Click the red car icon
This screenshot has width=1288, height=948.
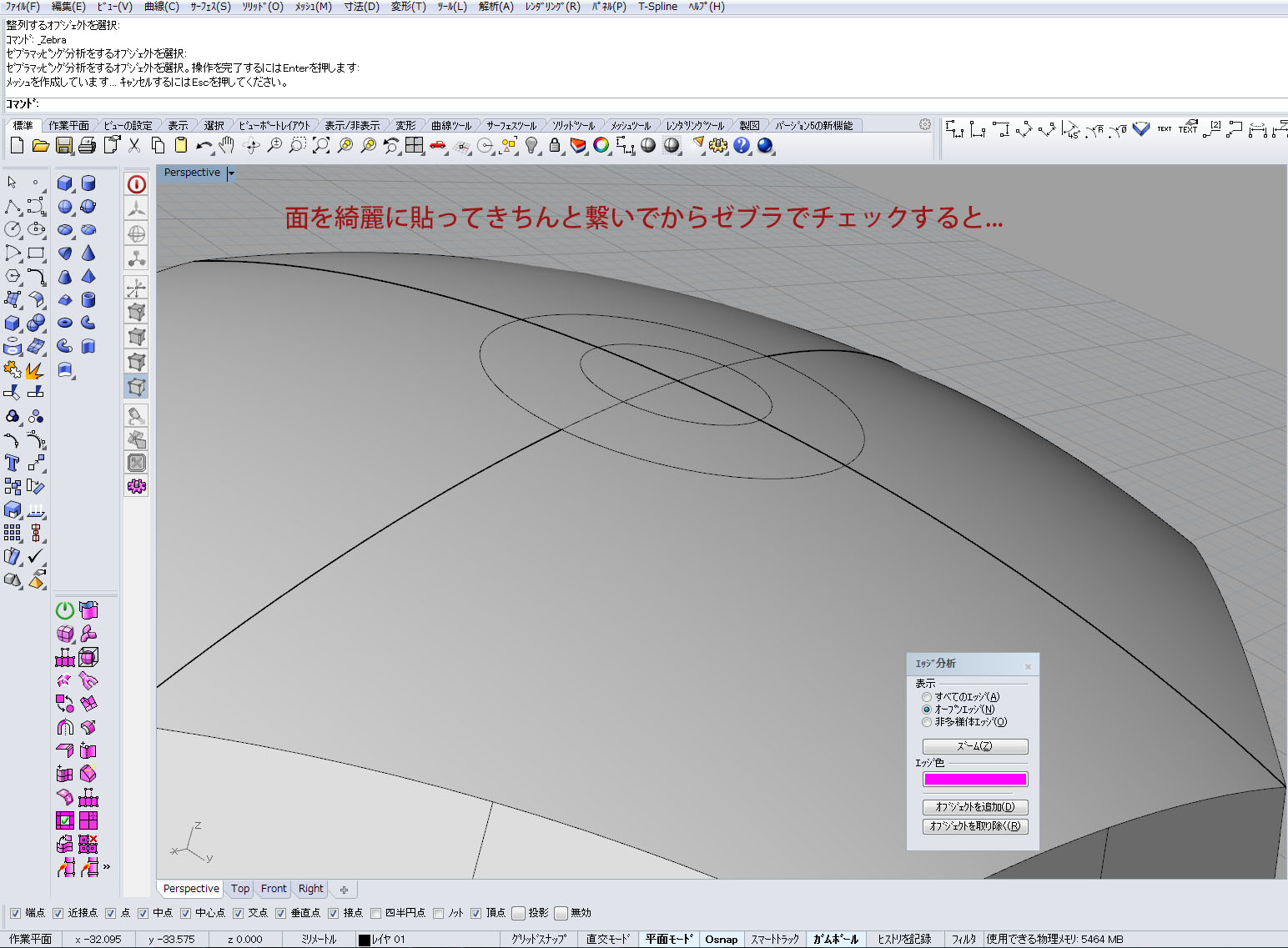[x=438, y=146]
